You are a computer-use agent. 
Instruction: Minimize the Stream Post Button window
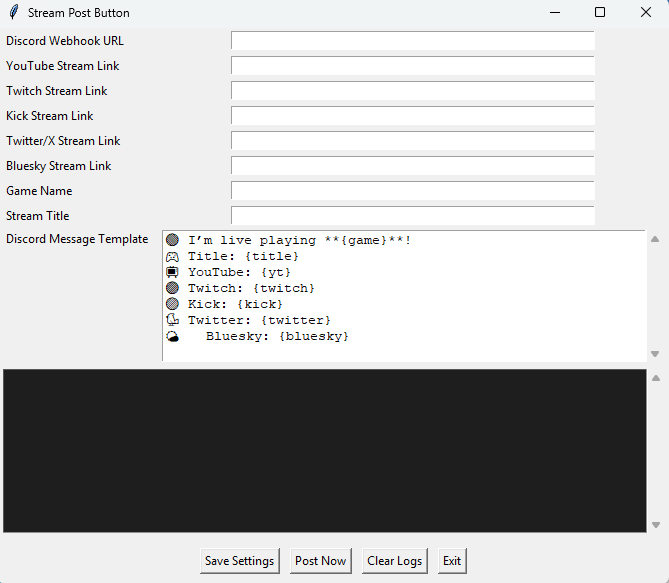tap(555, 12)
